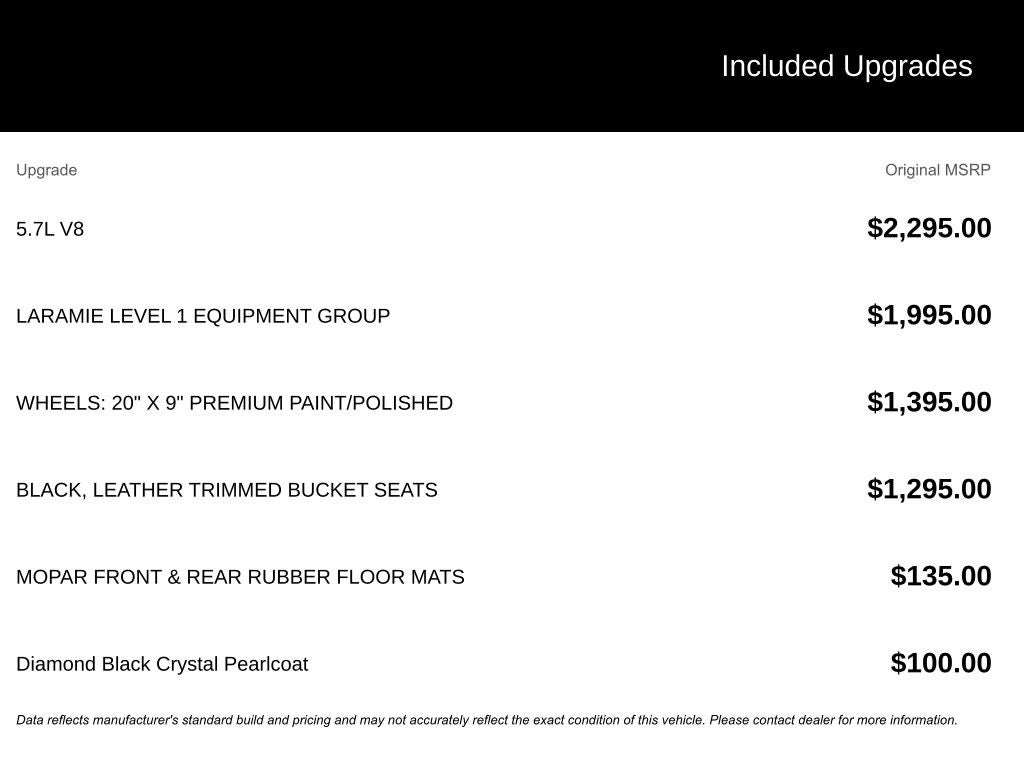Screen dimensions: 1024x768
Task: Click the $2,295.00 price
Action: click(929, 228)
